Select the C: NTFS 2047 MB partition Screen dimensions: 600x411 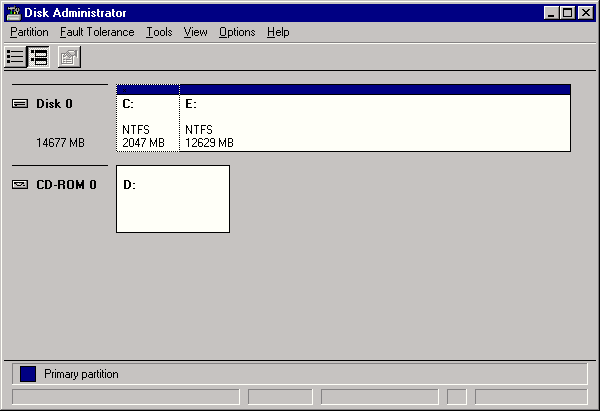tap(148, 122)
